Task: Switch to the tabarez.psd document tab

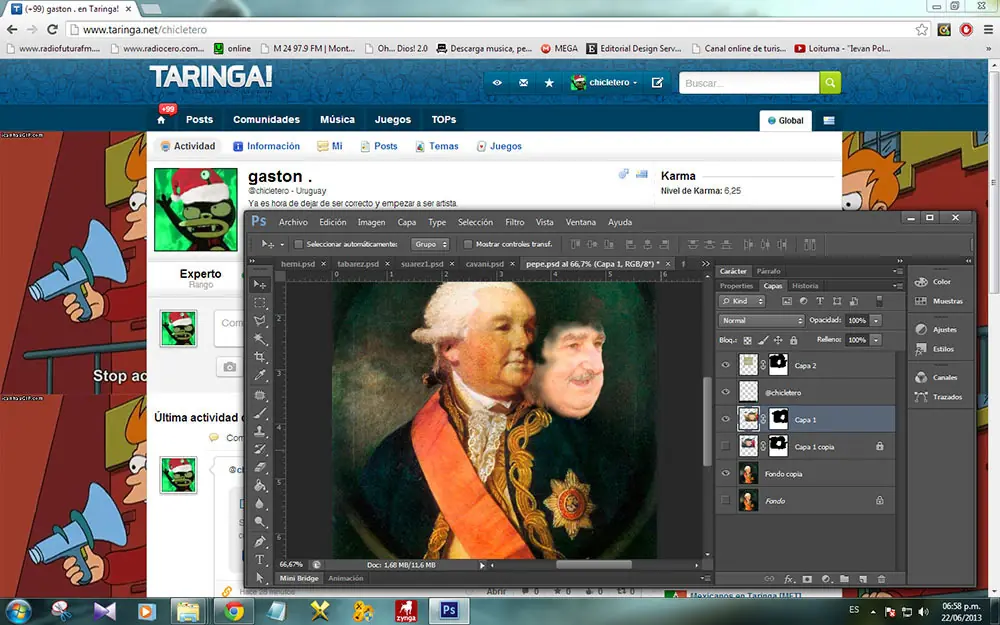Action: pyautogui.click(x=358, y=263)
